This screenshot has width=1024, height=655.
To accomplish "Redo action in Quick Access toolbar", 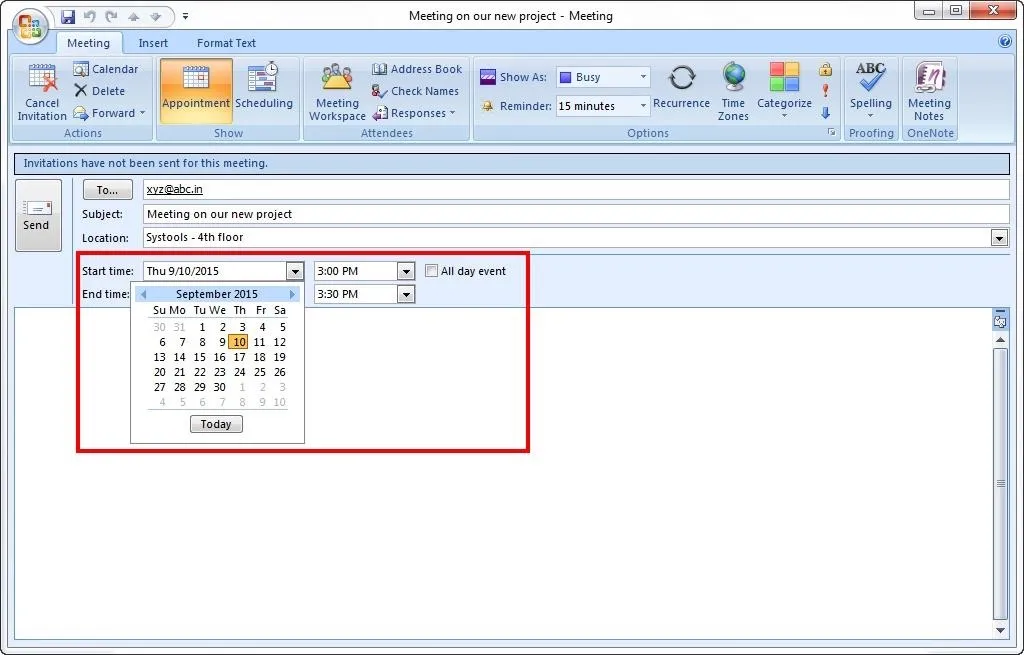I will [x=112, y=16].
